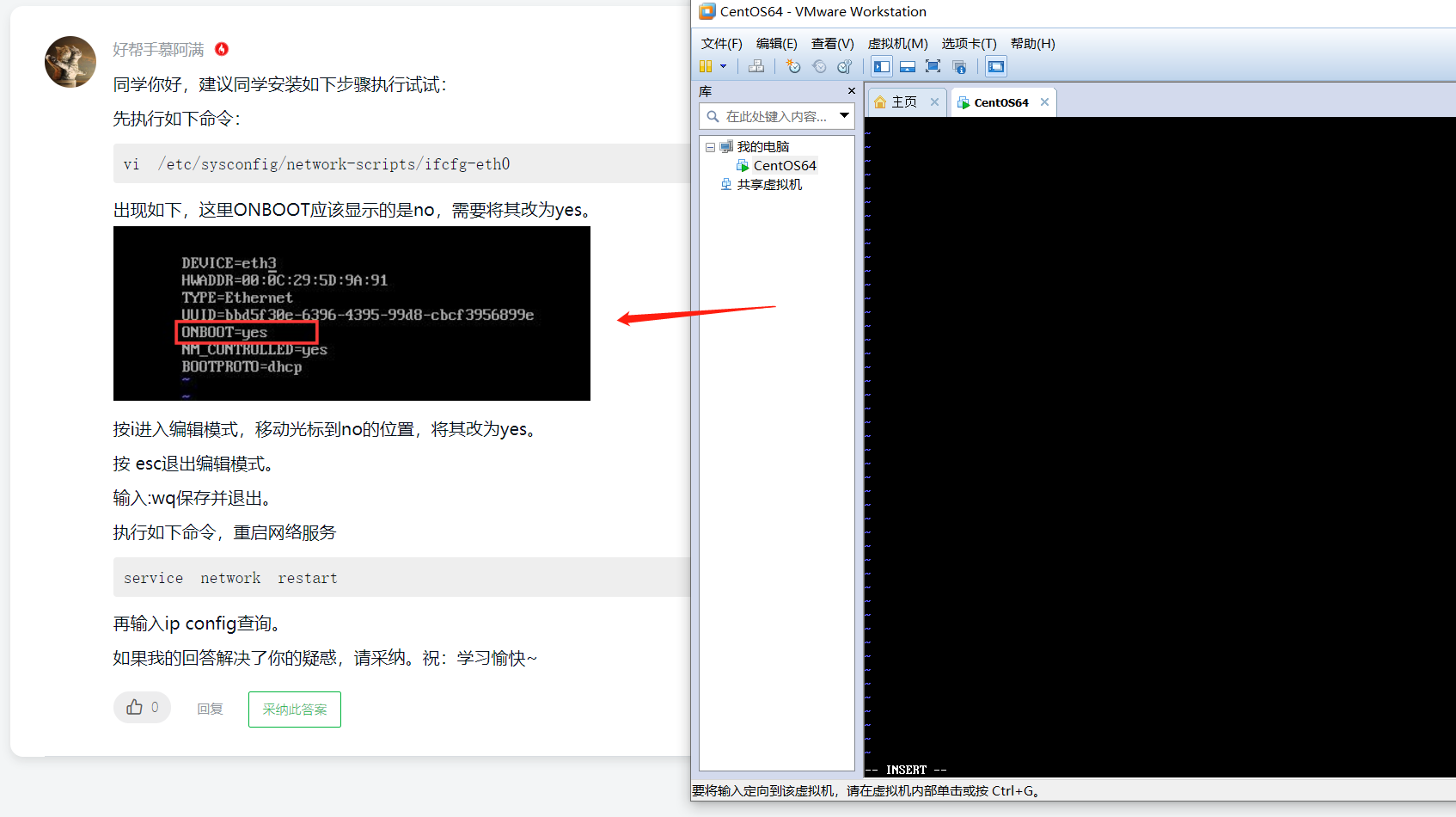The width and height of the screenshot is (1456, 817).
Task: Open the 好帮手慕阿满 user name link
Action: tap(158, 50)
